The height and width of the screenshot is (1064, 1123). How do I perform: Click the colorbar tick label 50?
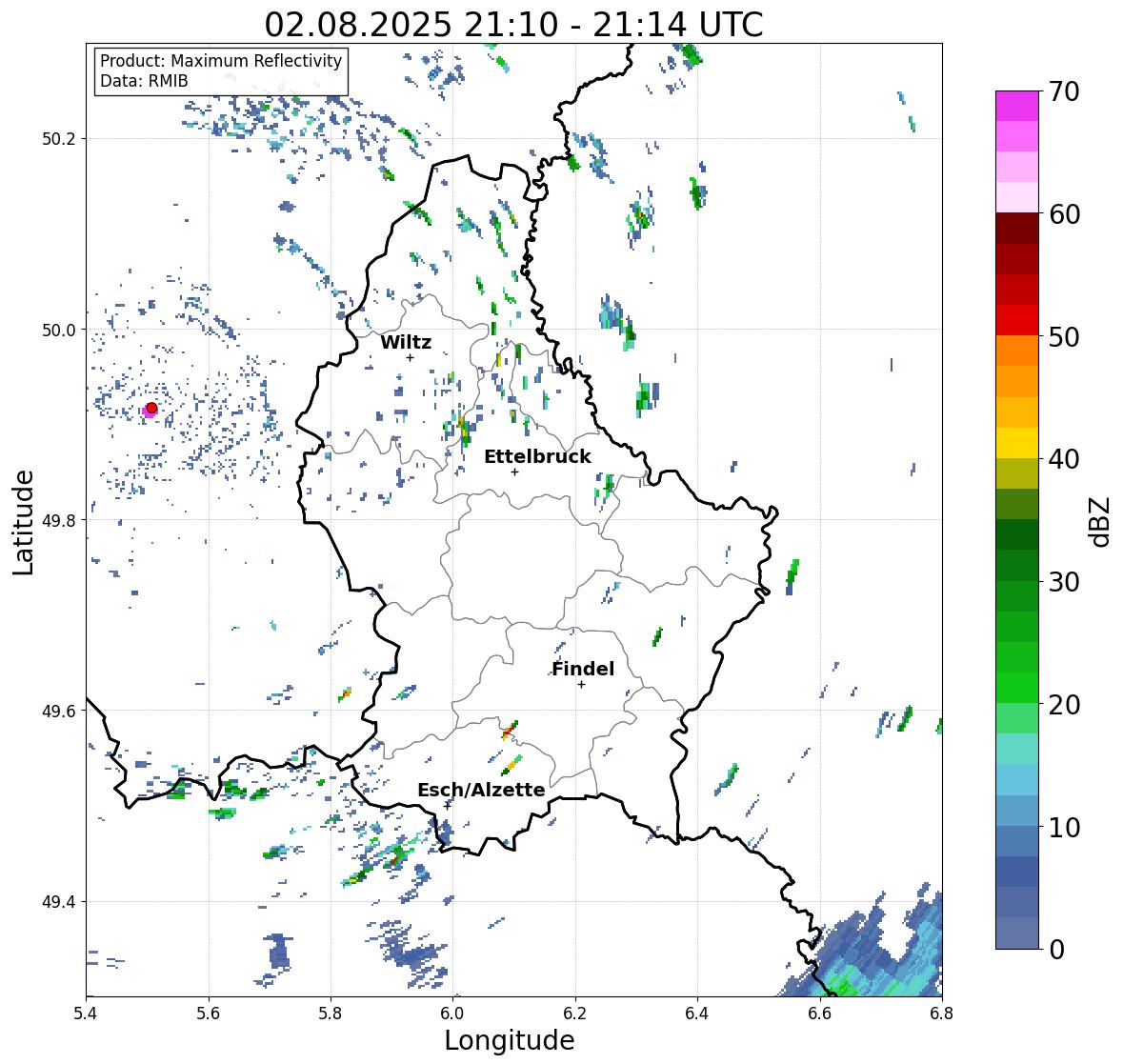(1064, 336)
